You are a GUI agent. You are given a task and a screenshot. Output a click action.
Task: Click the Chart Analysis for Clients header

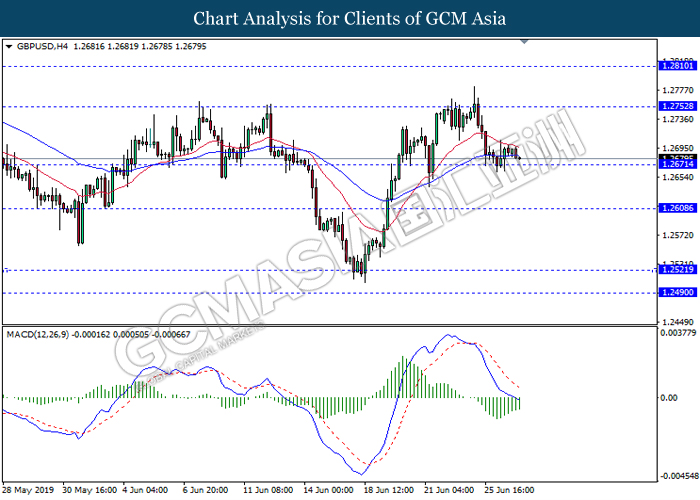350,18
